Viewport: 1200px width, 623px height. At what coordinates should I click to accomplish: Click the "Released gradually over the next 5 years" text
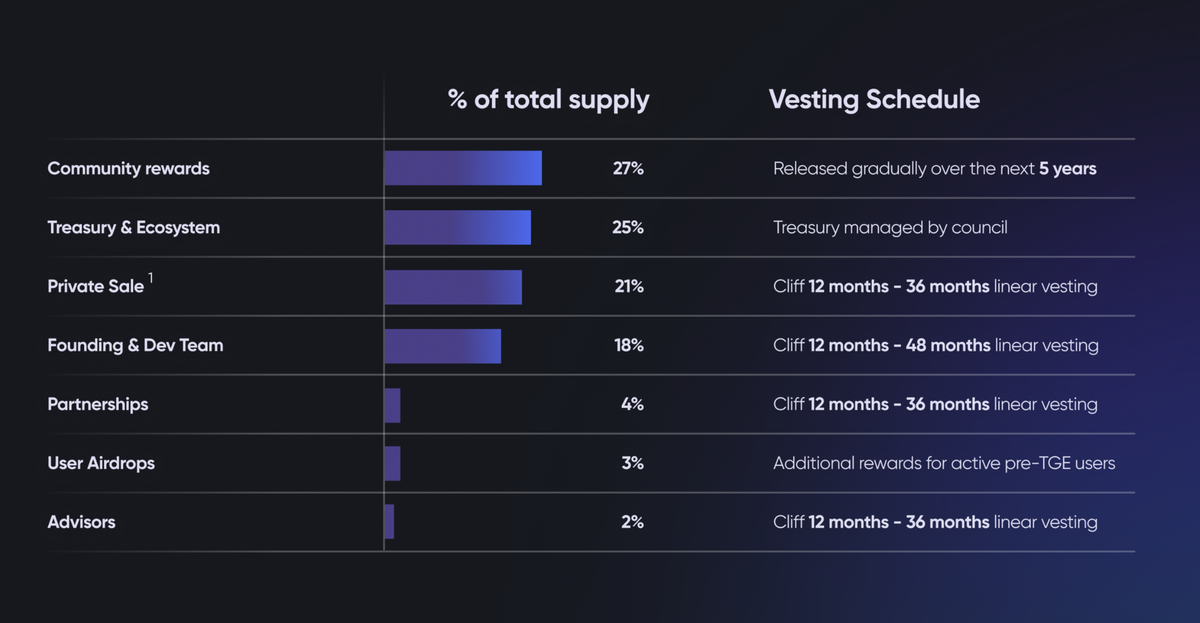934,168
